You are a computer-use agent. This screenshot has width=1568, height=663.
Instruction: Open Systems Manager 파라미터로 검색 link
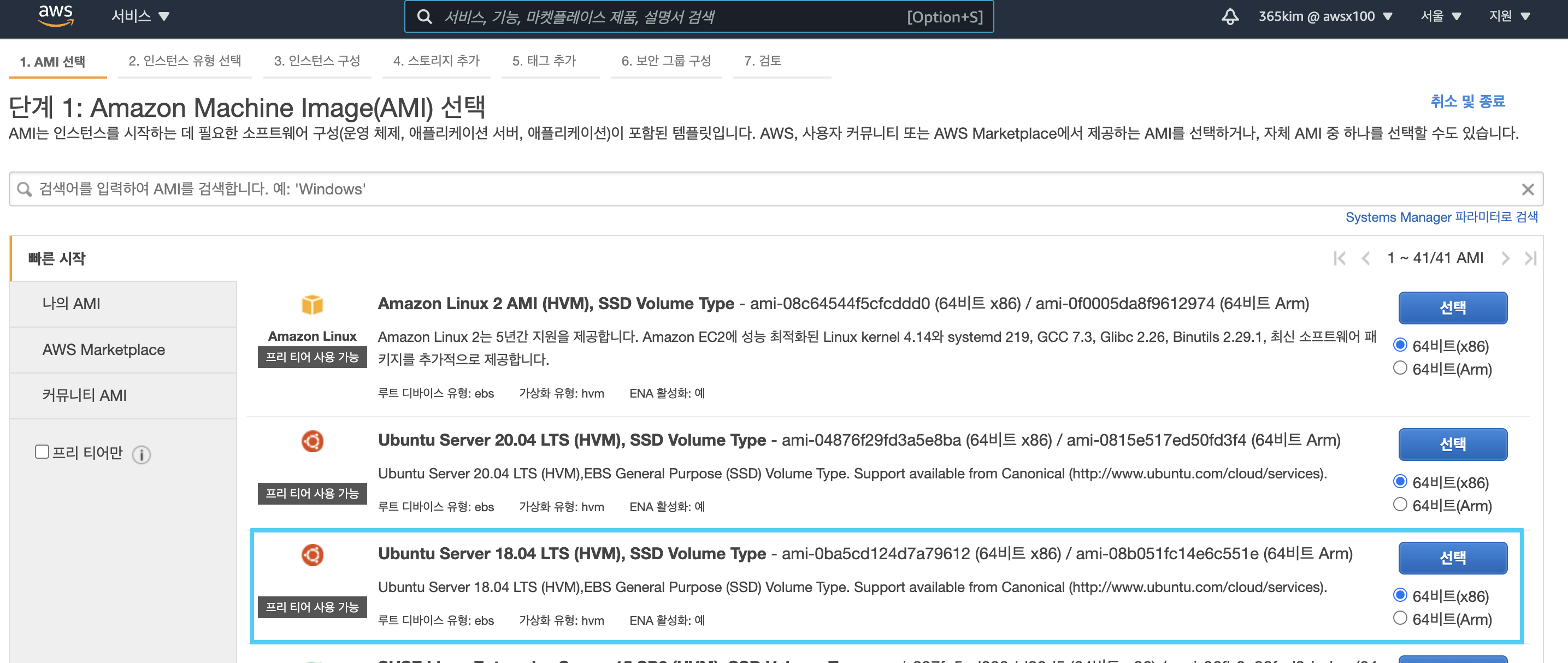pos(1441,217)
